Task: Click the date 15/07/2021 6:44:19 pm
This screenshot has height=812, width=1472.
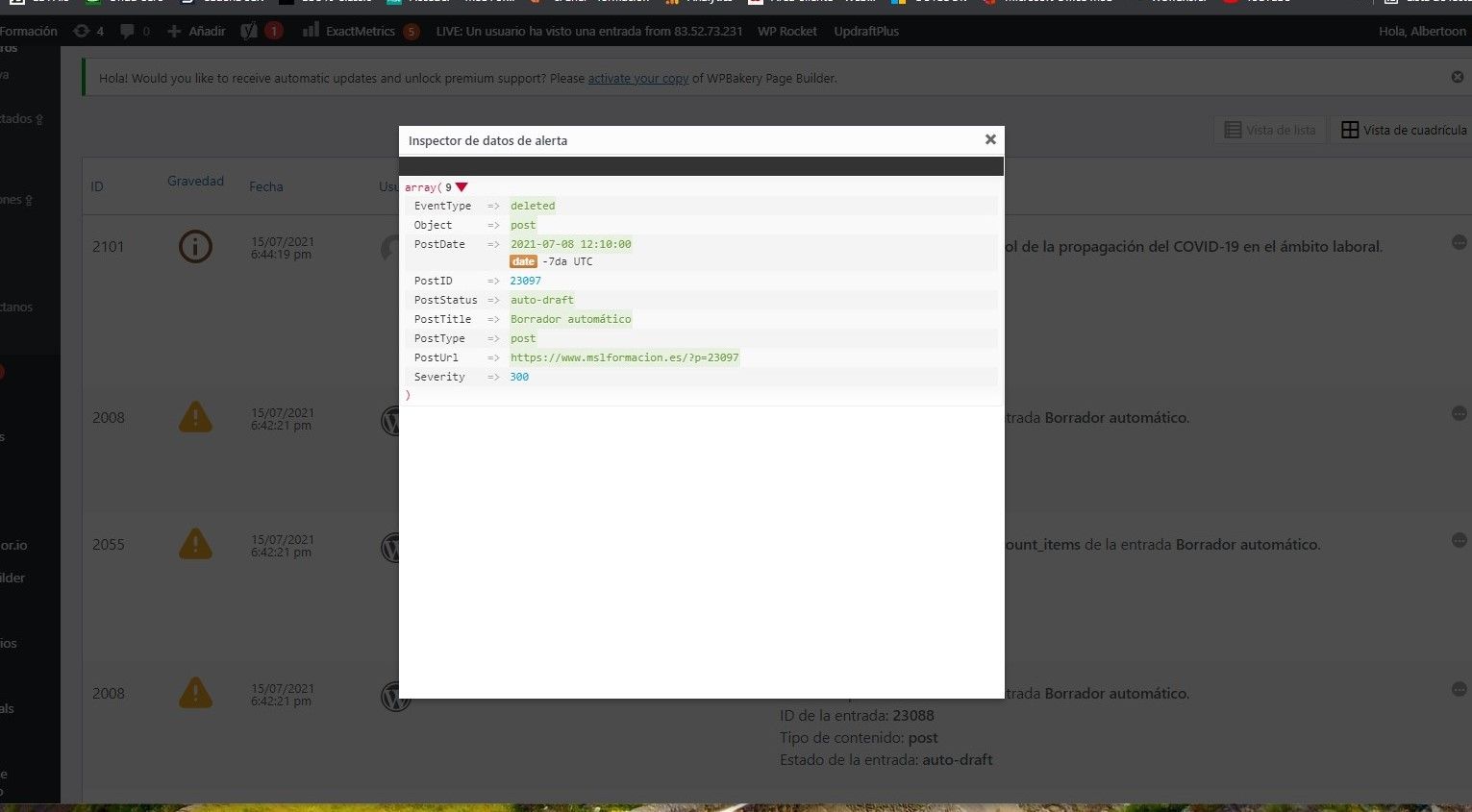Action: click(x=283, y=248)
